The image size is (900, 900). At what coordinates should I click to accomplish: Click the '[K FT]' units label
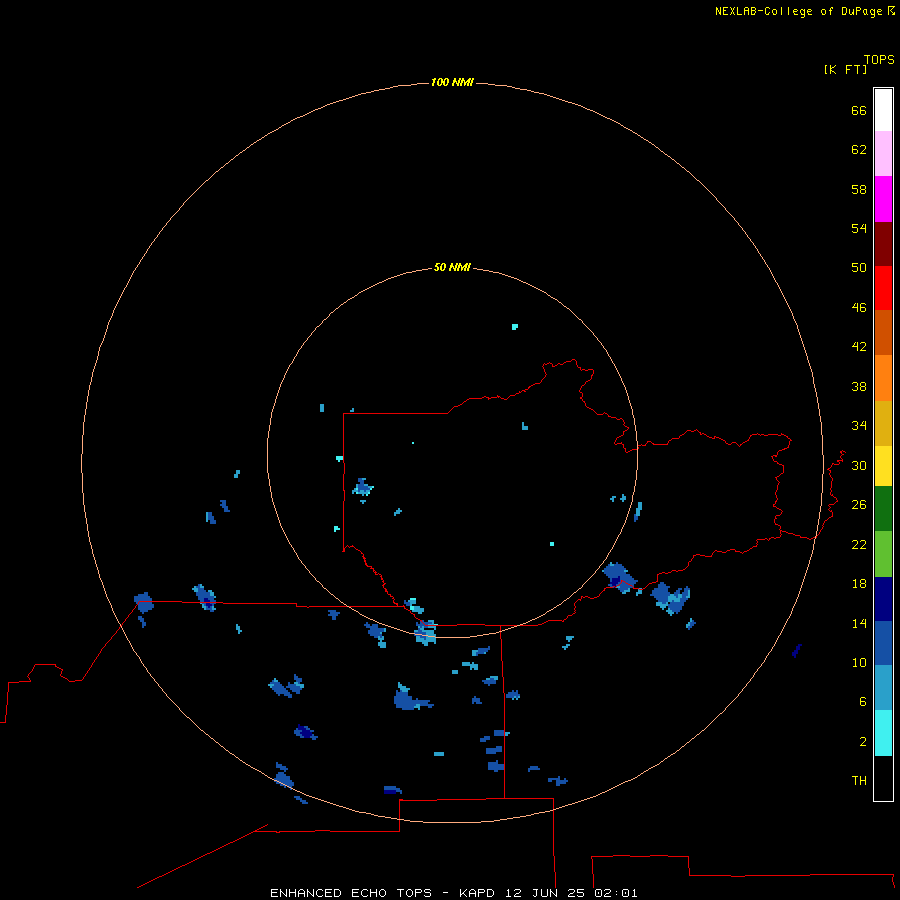point(845,69)
